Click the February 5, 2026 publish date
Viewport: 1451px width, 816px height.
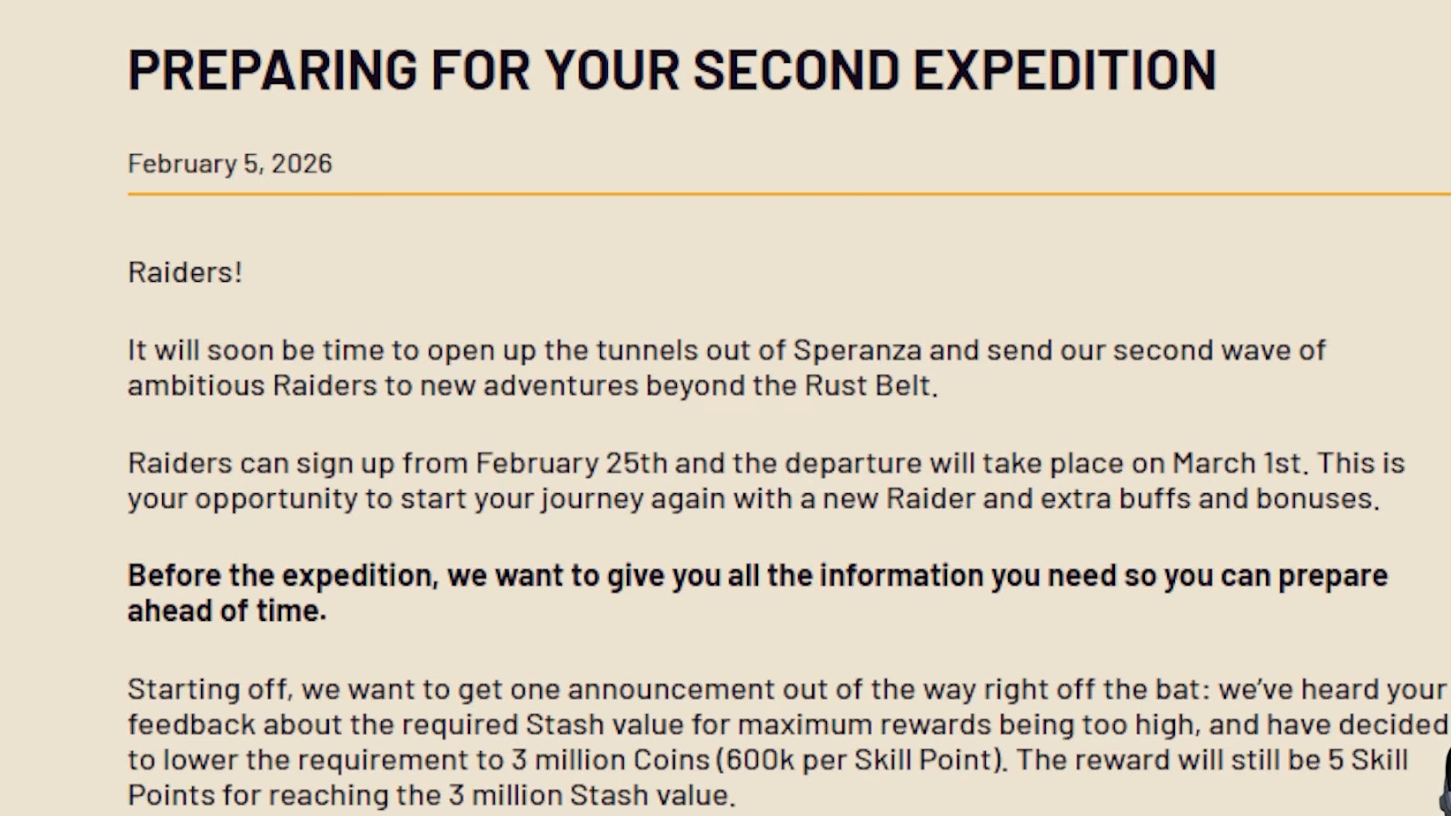click(229, 163)
